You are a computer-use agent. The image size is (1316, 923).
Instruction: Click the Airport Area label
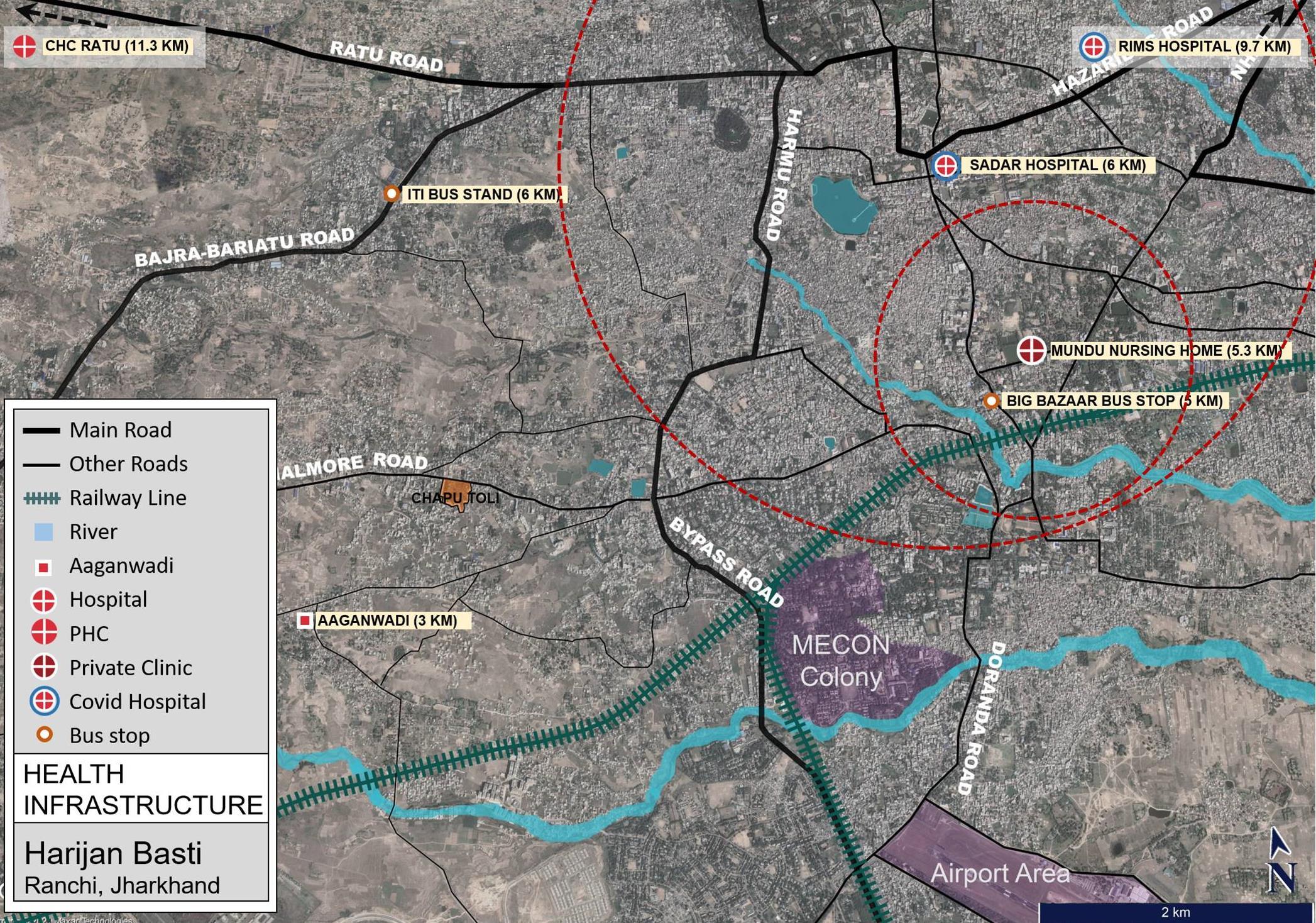point(999,873)
